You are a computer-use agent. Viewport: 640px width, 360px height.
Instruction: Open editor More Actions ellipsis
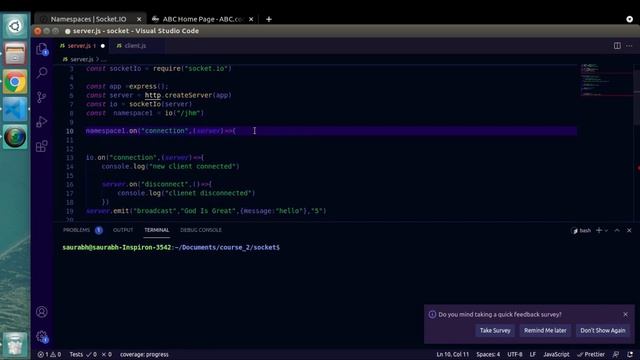[x=629, y=46]
